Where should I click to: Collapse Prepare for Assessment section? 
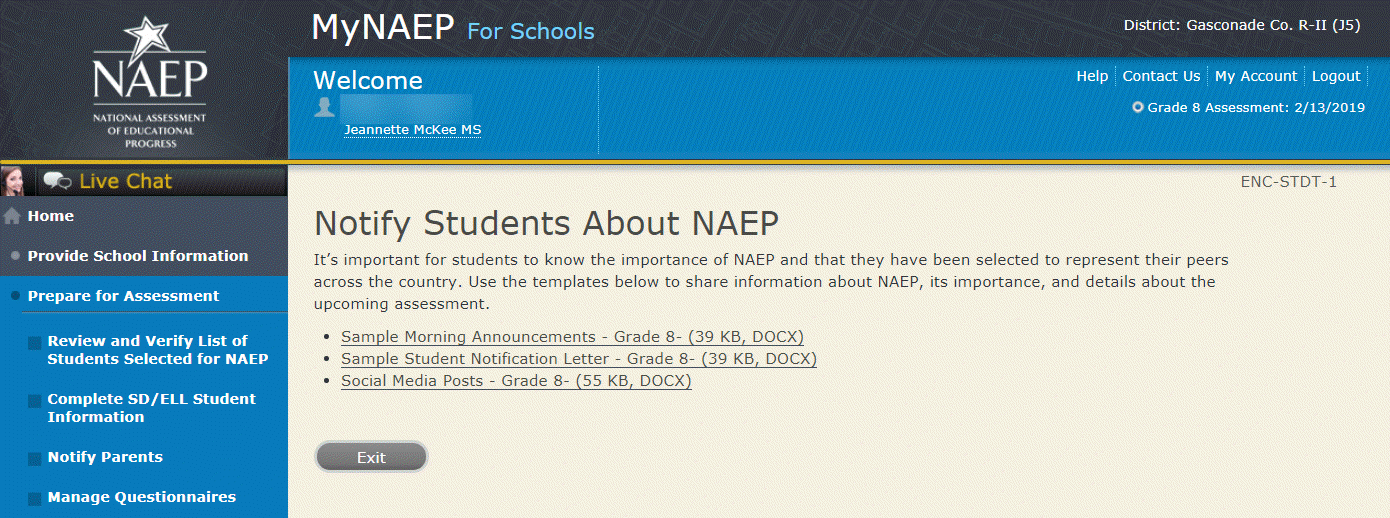coord(123,296)
